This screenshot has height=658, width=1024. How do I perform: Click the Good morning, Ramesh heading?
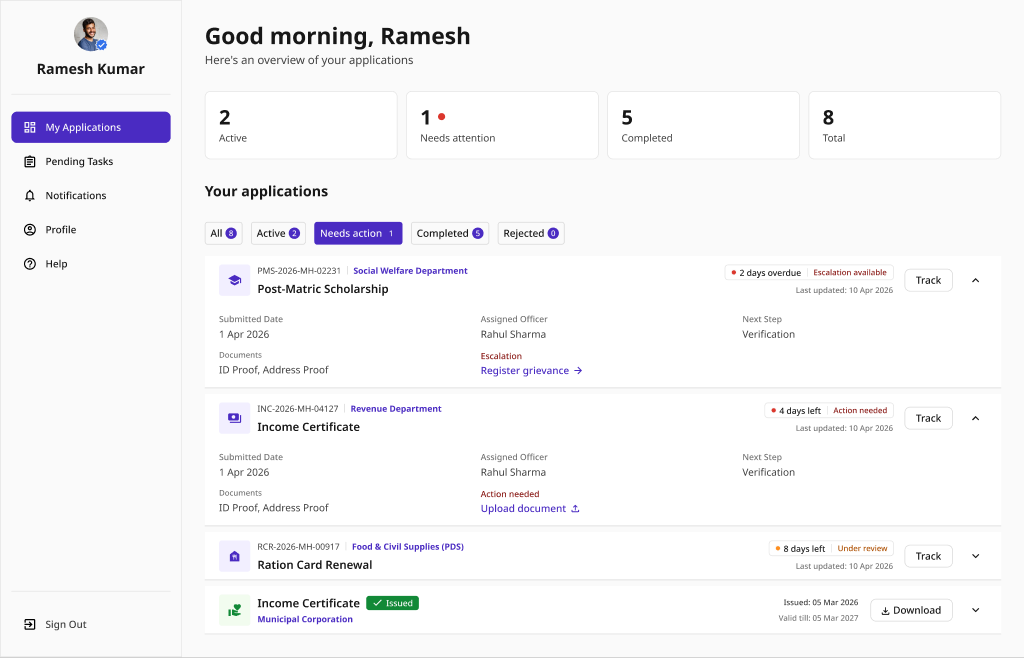[x=338, y=37]
